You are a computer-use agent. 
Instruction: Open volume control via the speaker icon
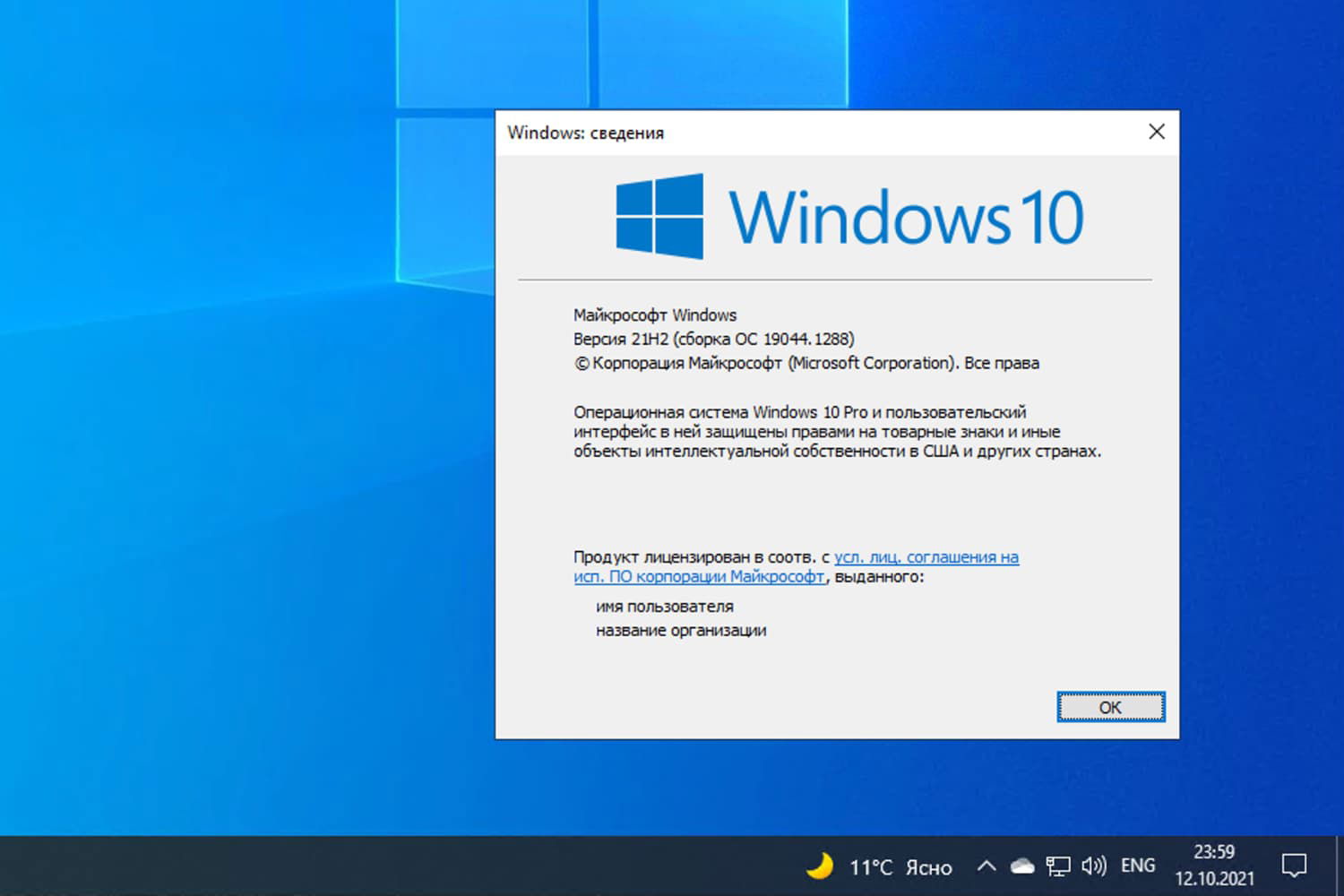click(x=1095, y=866)
